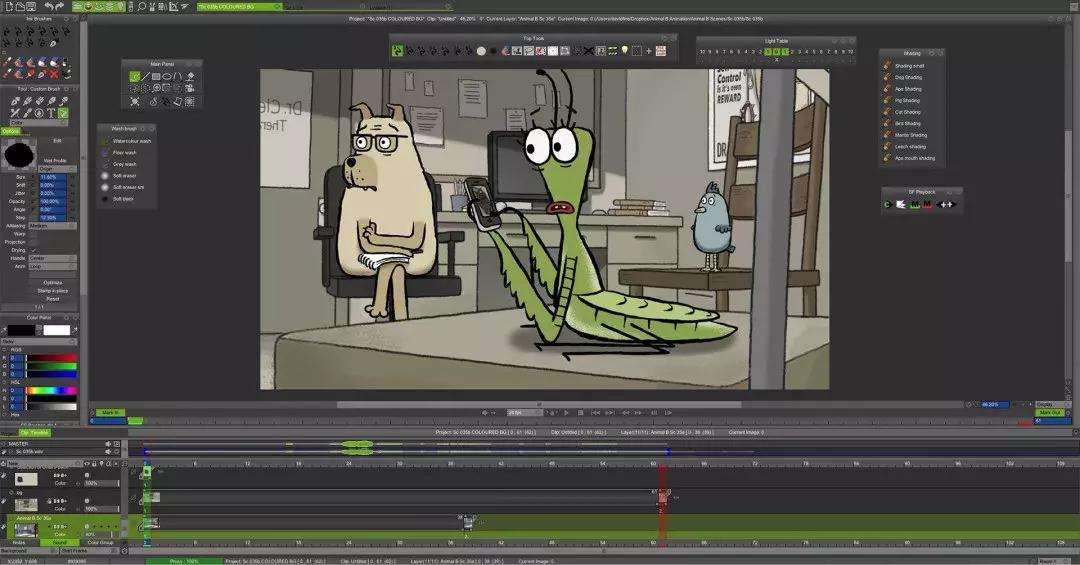Undo the last action using the left arrow
The image size is (1080, 565).
coord(48,6)
